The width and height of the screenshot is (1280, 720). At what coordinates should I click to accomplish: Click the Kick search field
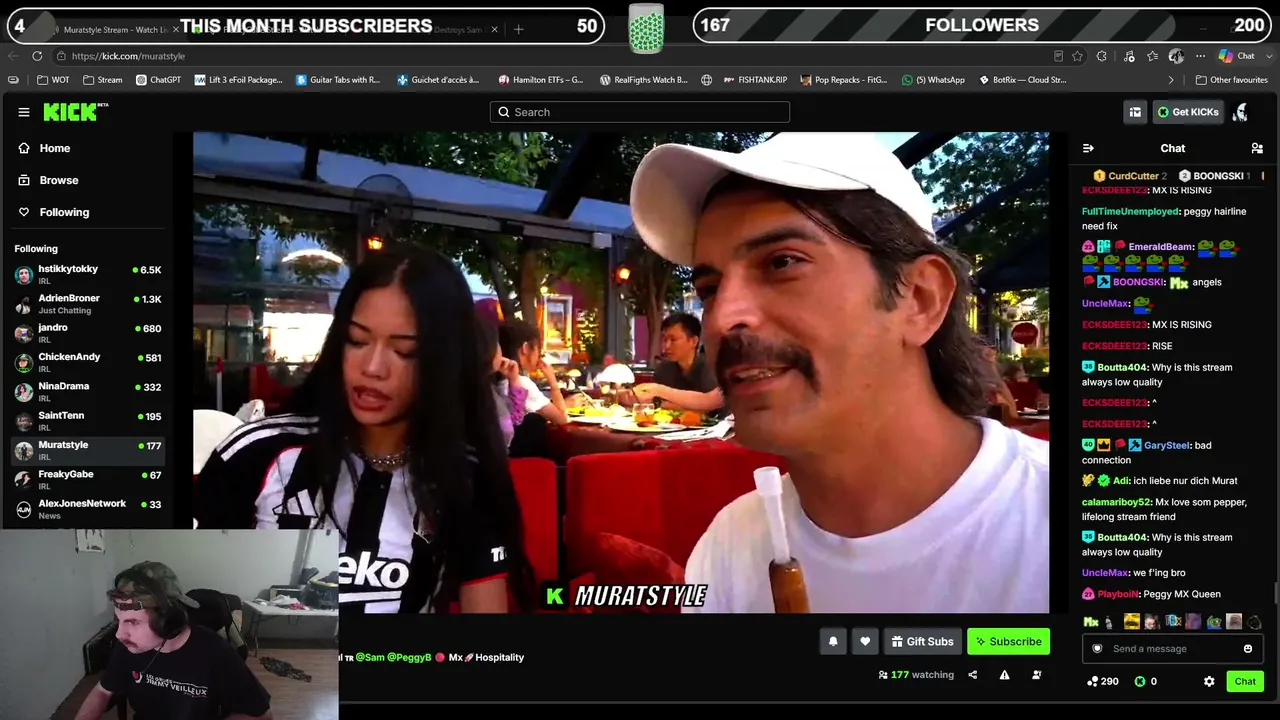[x=640, y=112]
